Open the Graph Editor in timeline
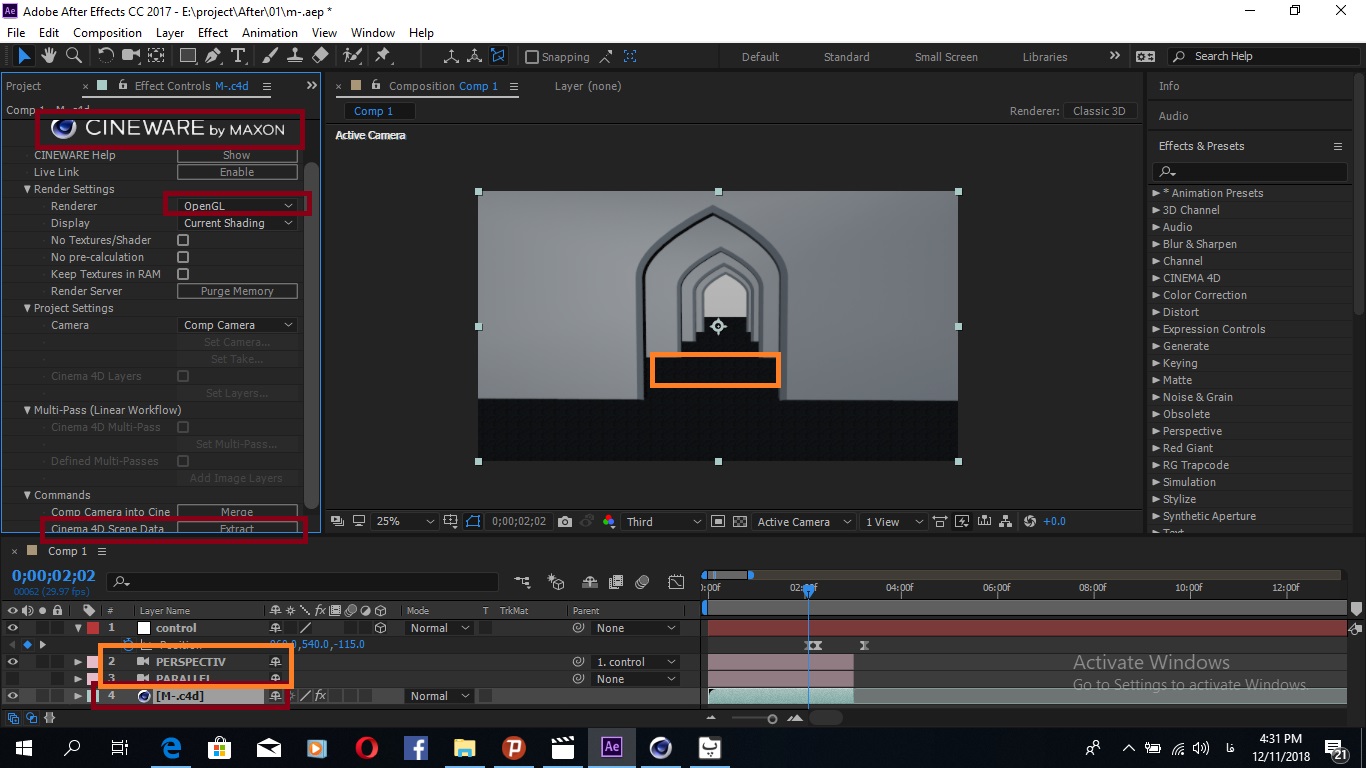Viewport: 1366px width, 768px height. [x=677, y=582]
